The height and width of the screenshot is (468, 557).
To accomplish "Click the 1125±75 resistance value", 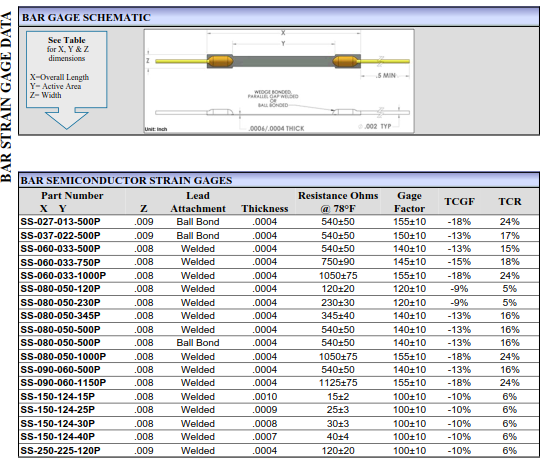I will point(338,383).
